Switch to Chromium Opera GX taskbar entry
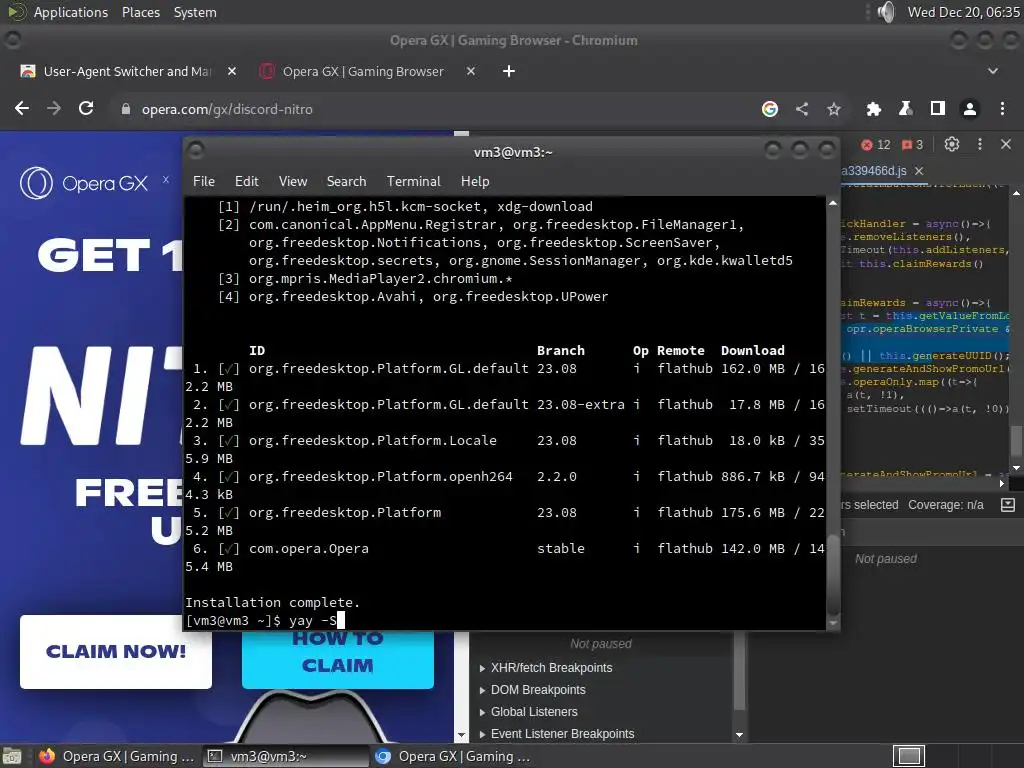The width and height of the screenshot is (1024, 768). coord(453,756)
